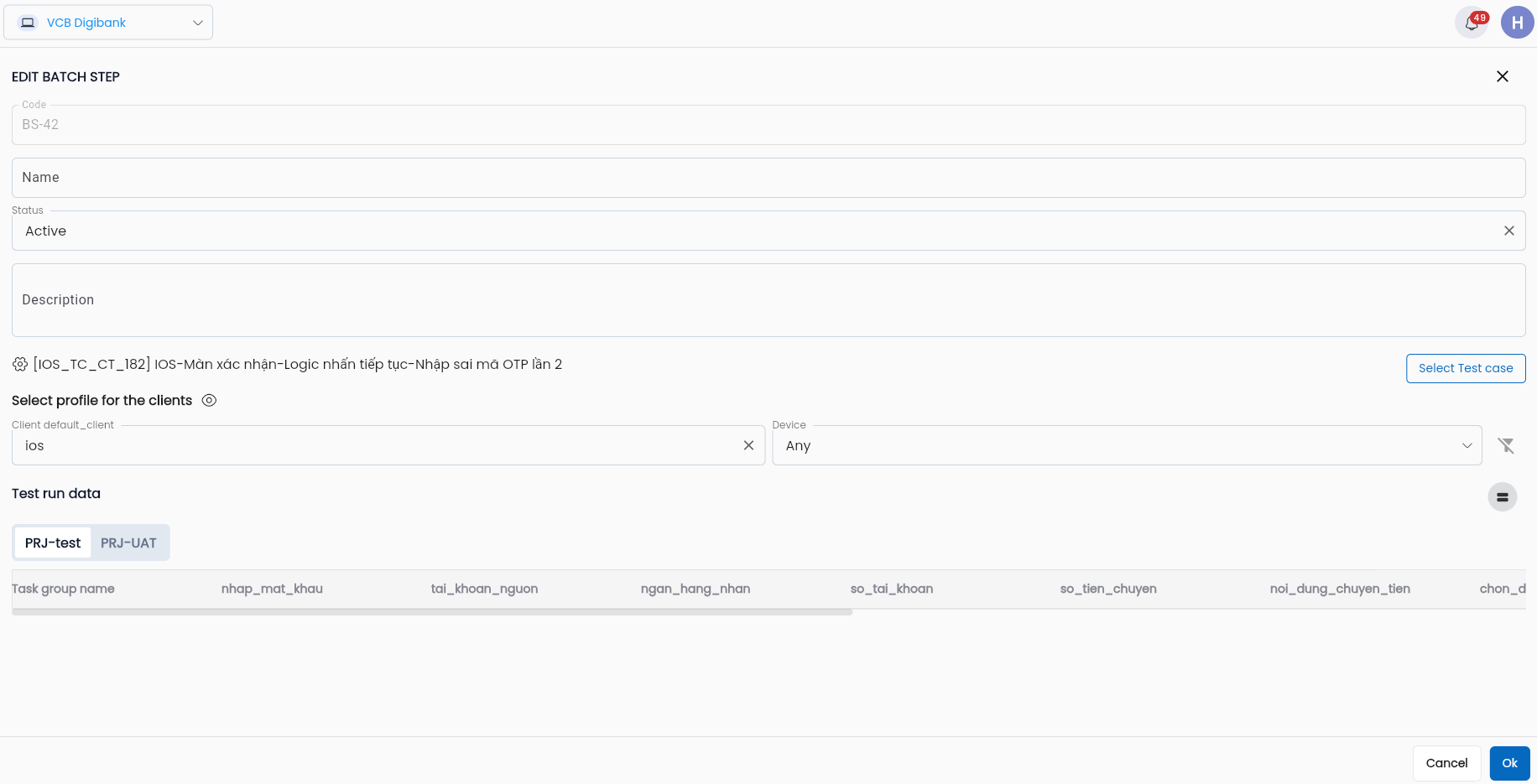
Task: Click the nhap_mat_khau column header
Action: pyautogui.click(x=272, y=589)
